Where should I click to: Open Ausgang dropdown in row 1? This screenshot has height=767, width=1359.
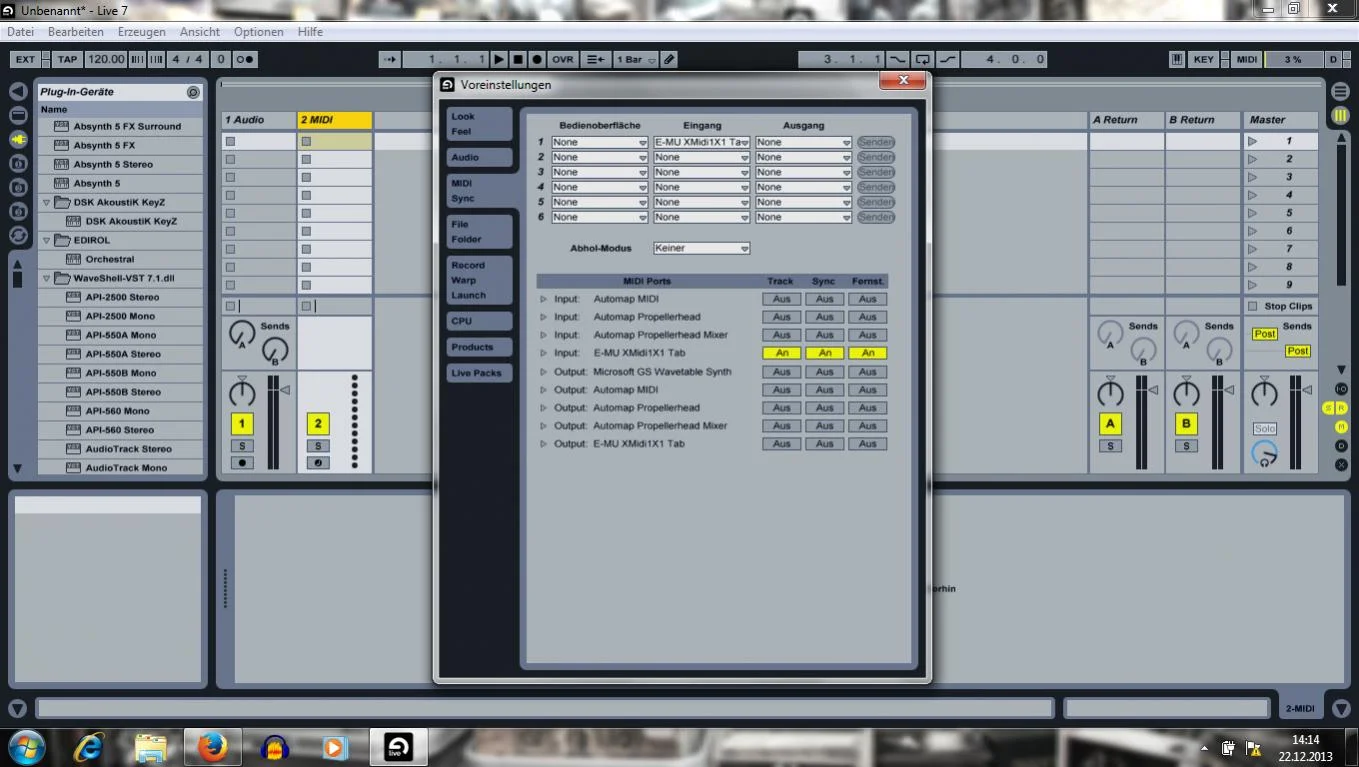[x=804, y=143]
